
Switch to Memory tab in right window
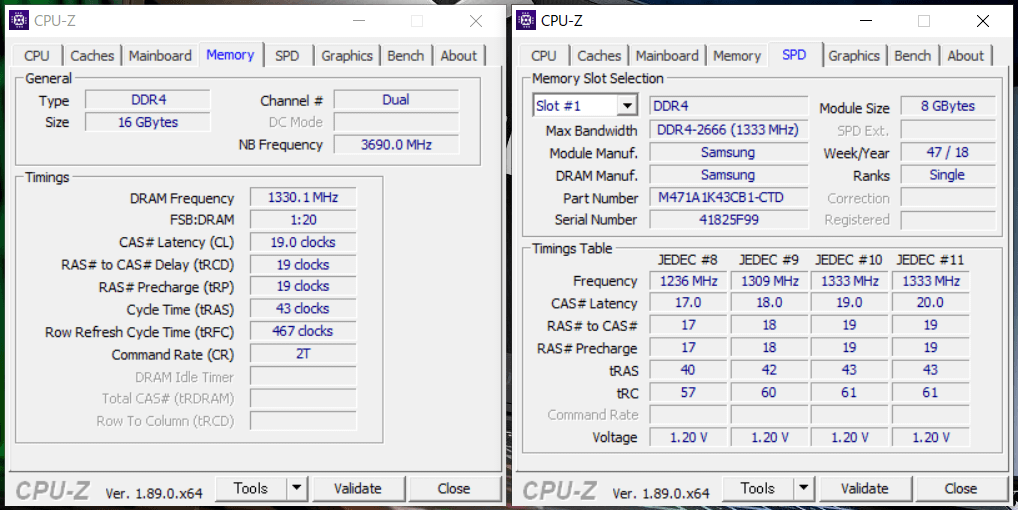coord(737,56)
